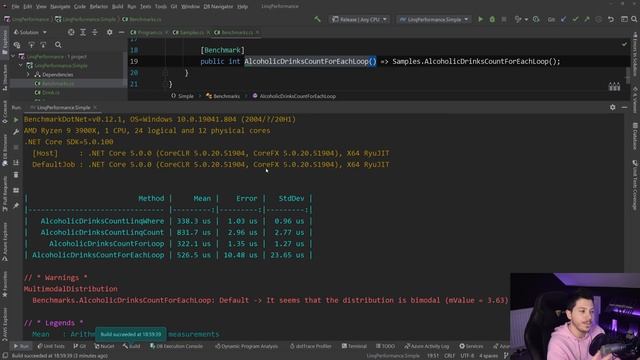Open the run with coverage dropdown icon
Viewport: 640px width, 360px height.
[x=521, y=19]
